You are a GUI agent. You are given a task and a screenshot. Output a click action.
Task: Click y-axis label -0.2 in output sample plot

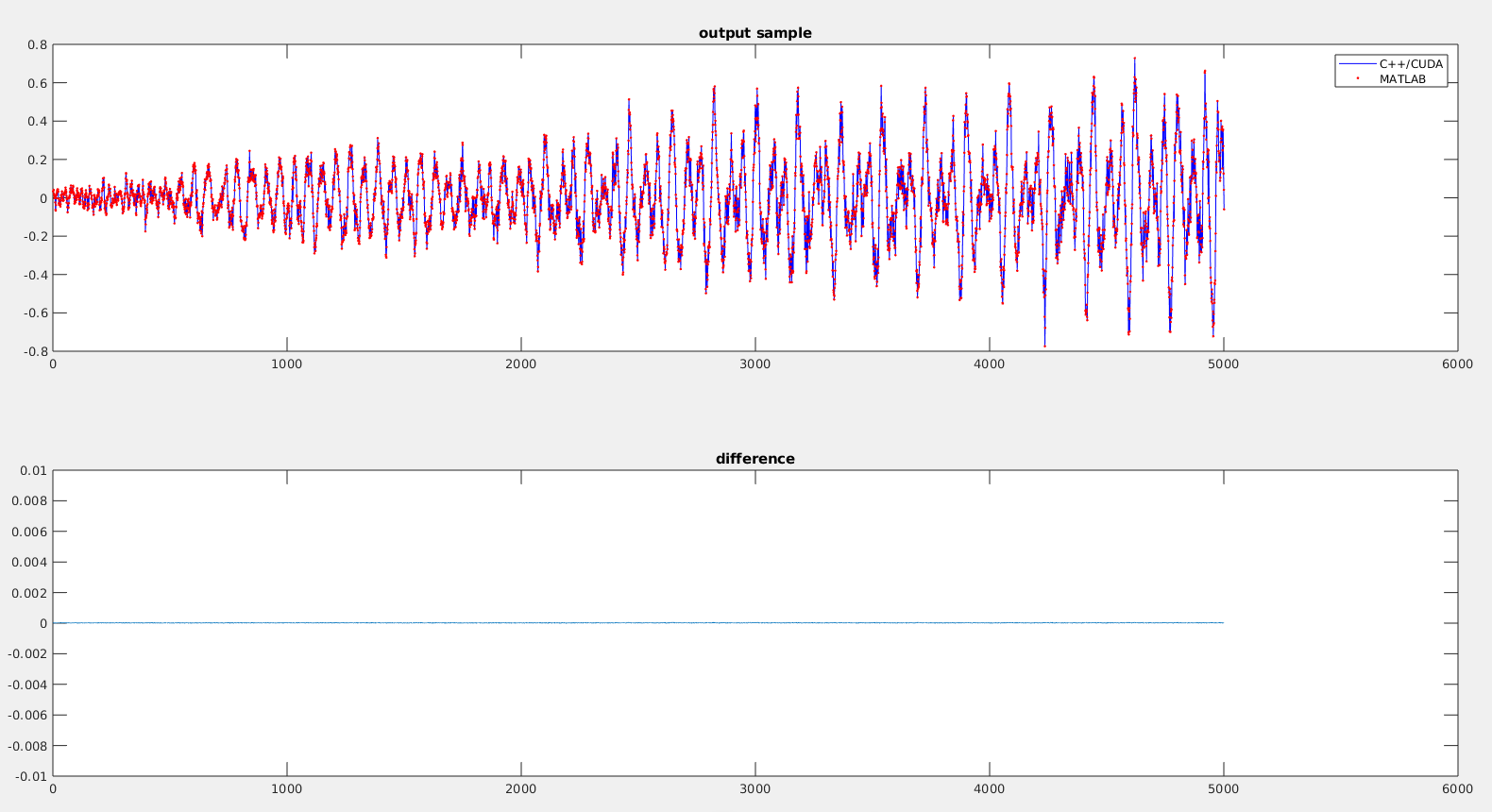pyautogui.click(x=35, y=237)
